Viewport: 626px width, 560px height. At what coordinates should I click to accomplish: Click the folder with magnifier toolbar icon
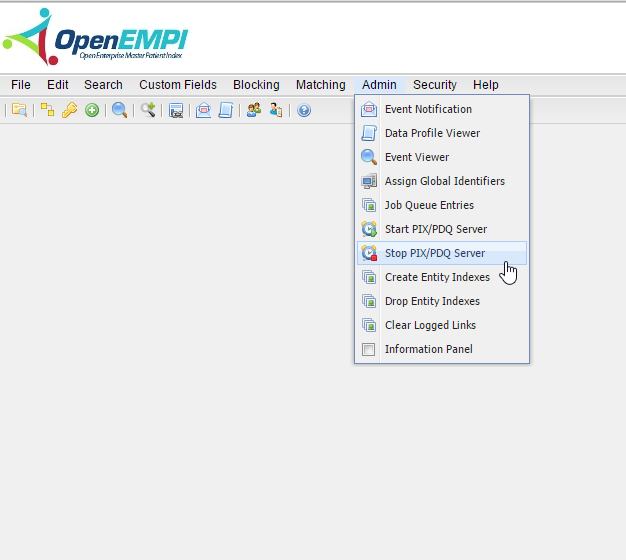point(19,110)
